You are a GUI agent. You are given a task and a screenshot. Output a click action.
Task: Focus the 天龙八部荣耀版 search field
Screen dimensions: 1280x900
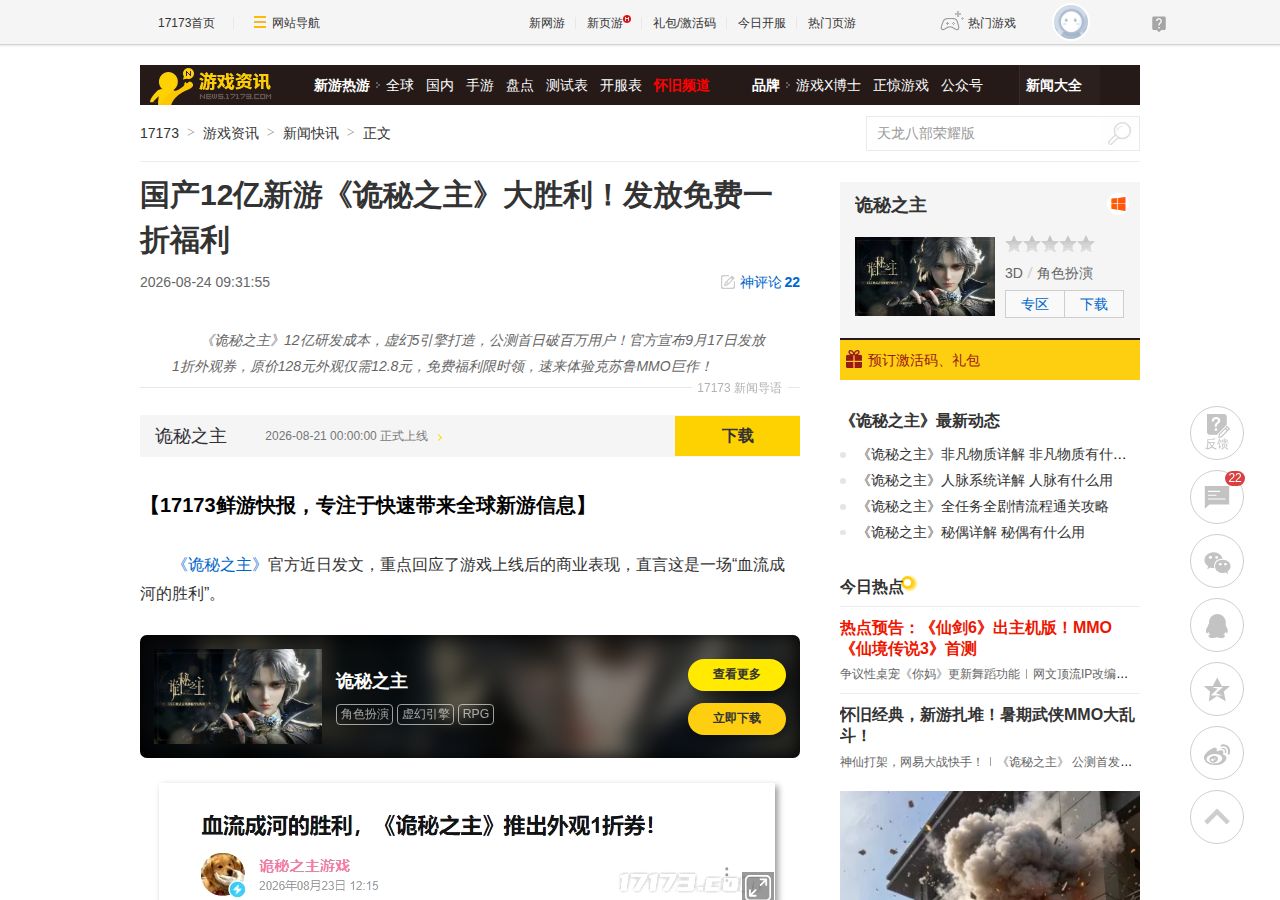[985, 133]
